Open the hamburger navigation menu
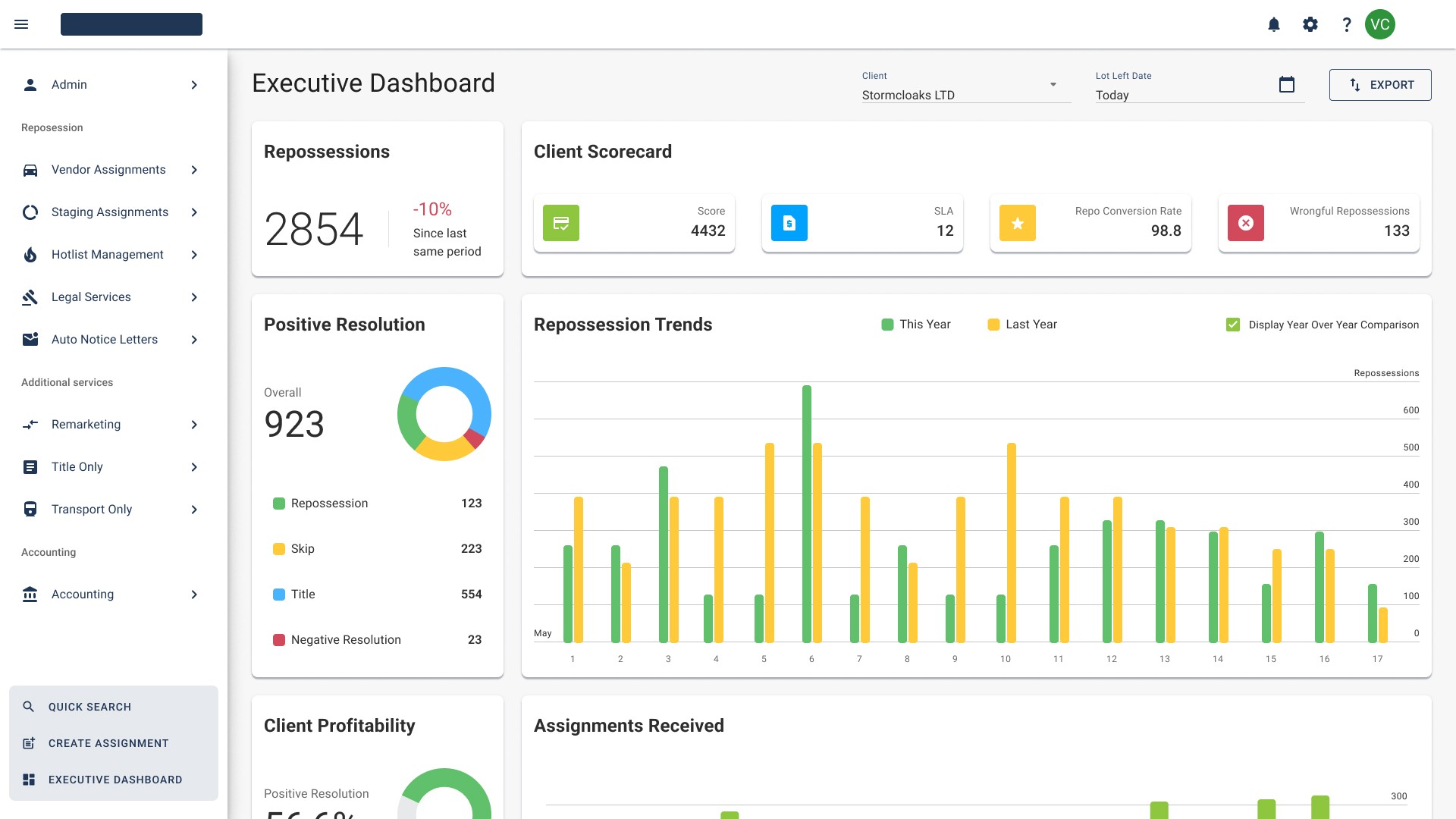This screenshot has width=1456, height=819. tap(21, 24)
